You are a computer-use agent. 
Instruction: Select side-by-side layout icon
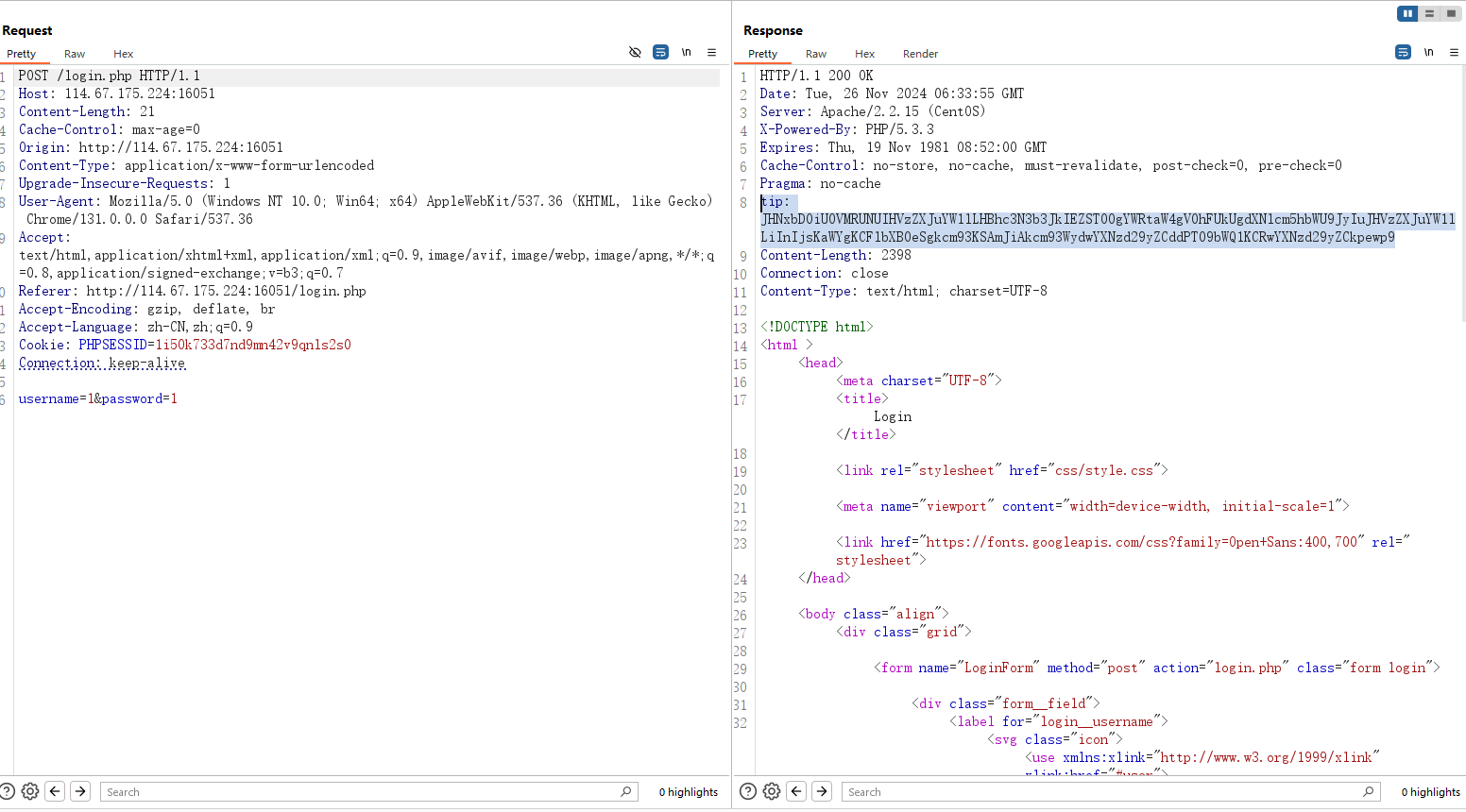(x=1407, y=13)
